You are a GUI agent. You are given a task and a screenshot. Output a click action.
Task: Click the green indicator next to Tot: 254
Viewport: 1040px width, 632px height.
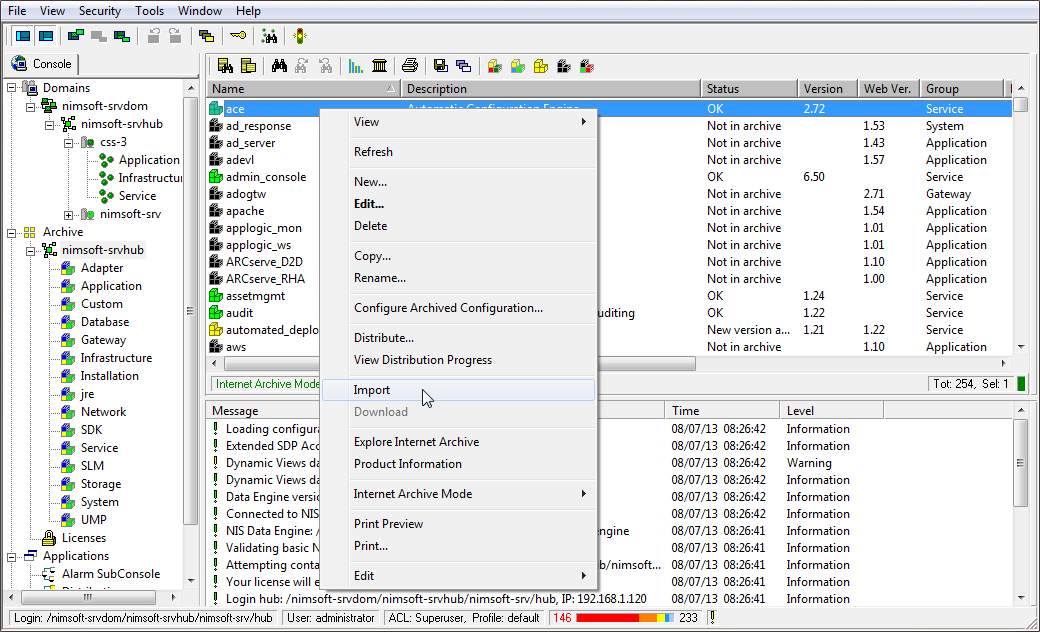[x=1021, y=383]
